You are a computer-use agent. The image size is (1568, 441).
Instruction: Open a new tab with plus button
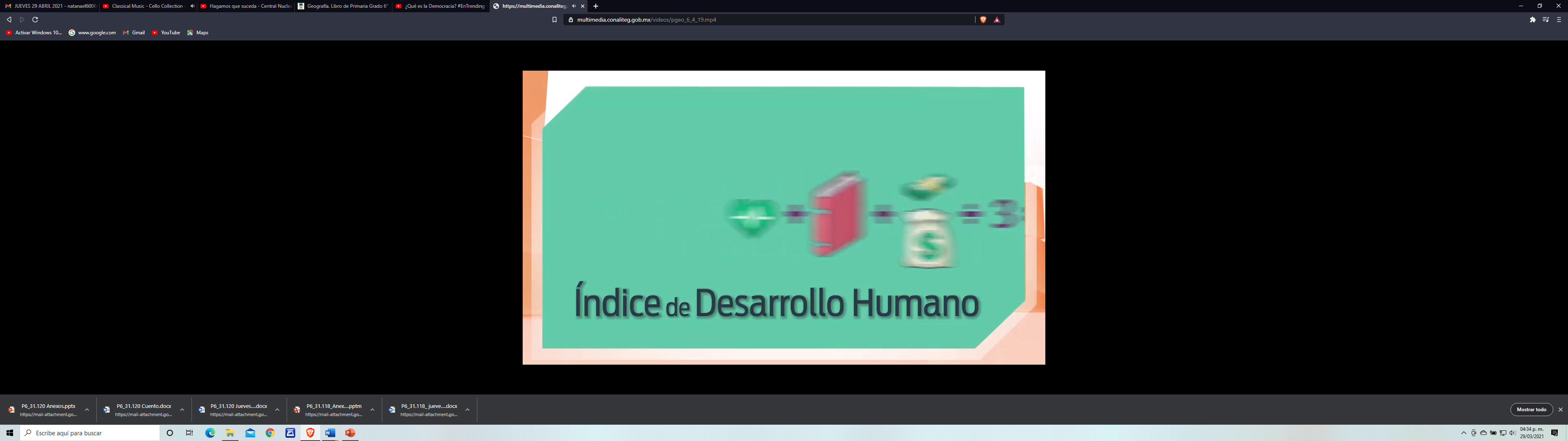click(596, 6)
